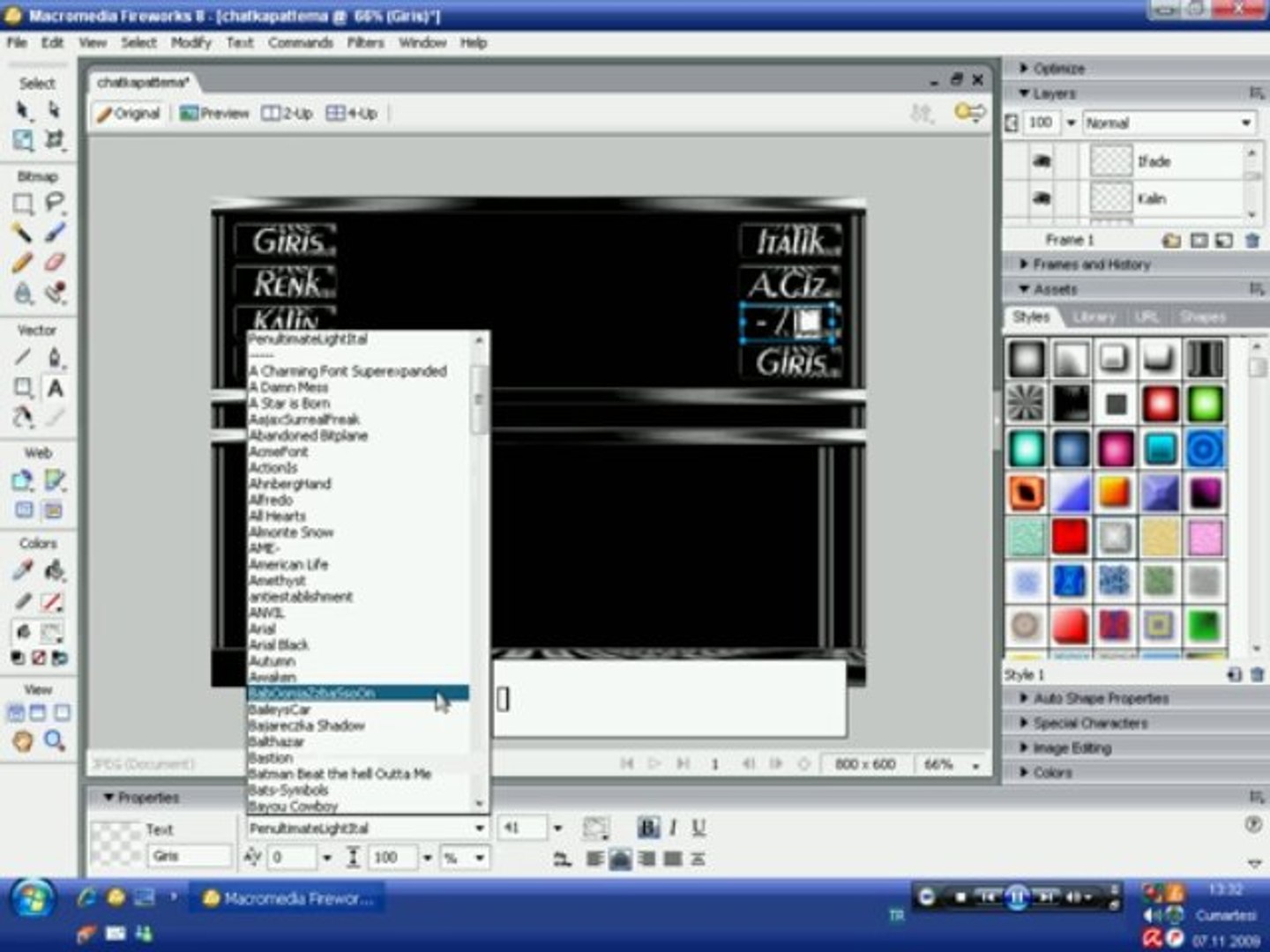
Task: Select the Pencil tool
Action: pos(23,262)
